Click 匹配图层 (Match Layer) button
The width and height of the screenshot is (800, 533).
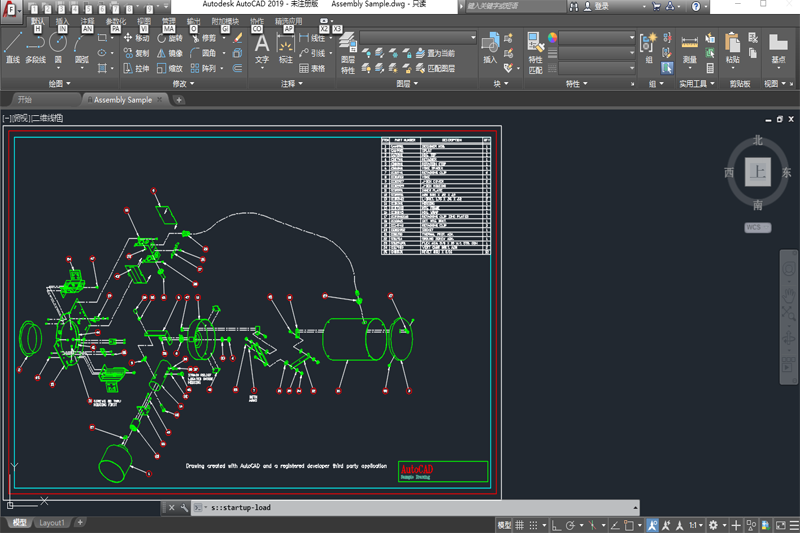tap(435, 68)
